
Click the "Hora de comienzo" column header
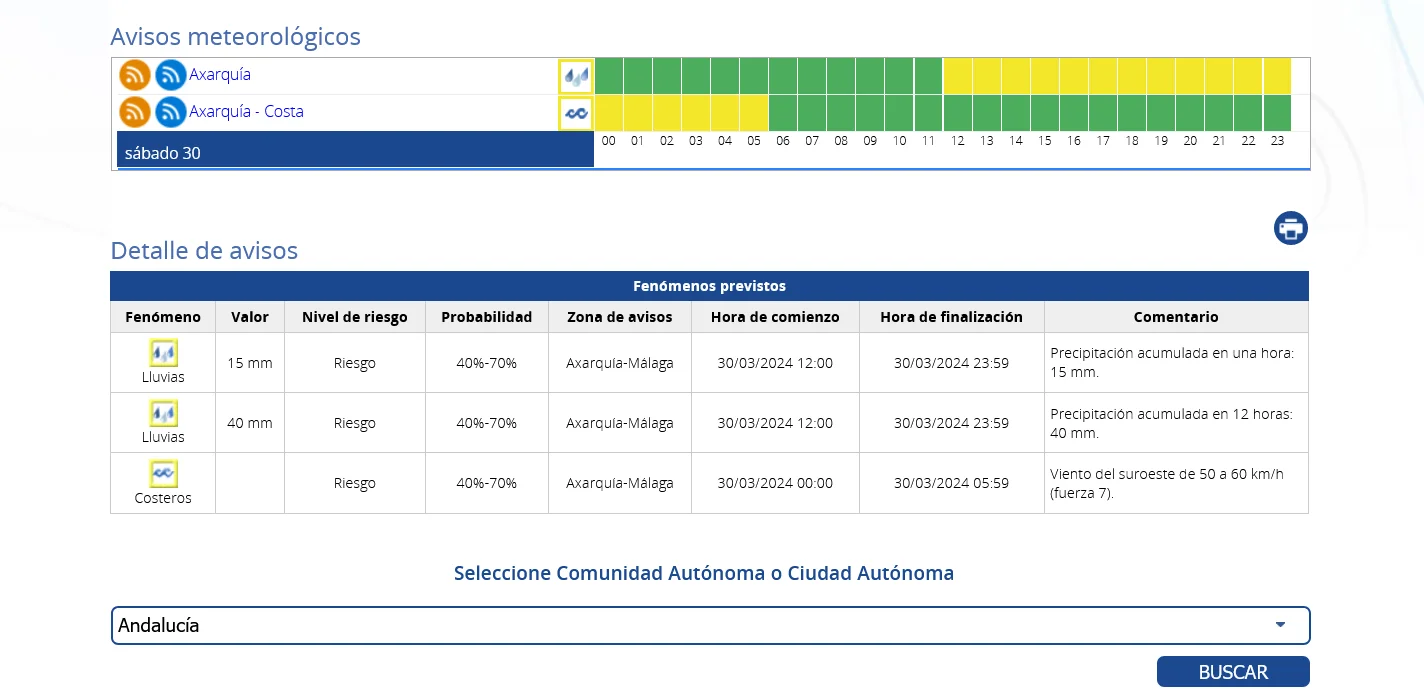(x=775, y=317)
